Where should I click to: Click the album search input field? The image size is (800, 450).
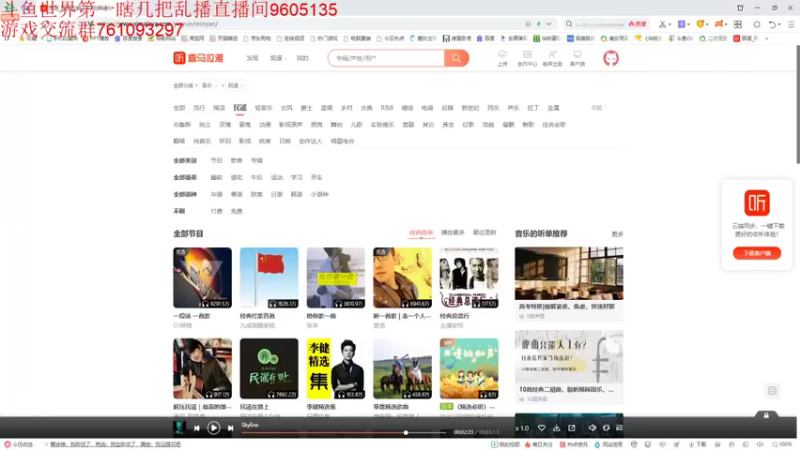pos(386,58)
